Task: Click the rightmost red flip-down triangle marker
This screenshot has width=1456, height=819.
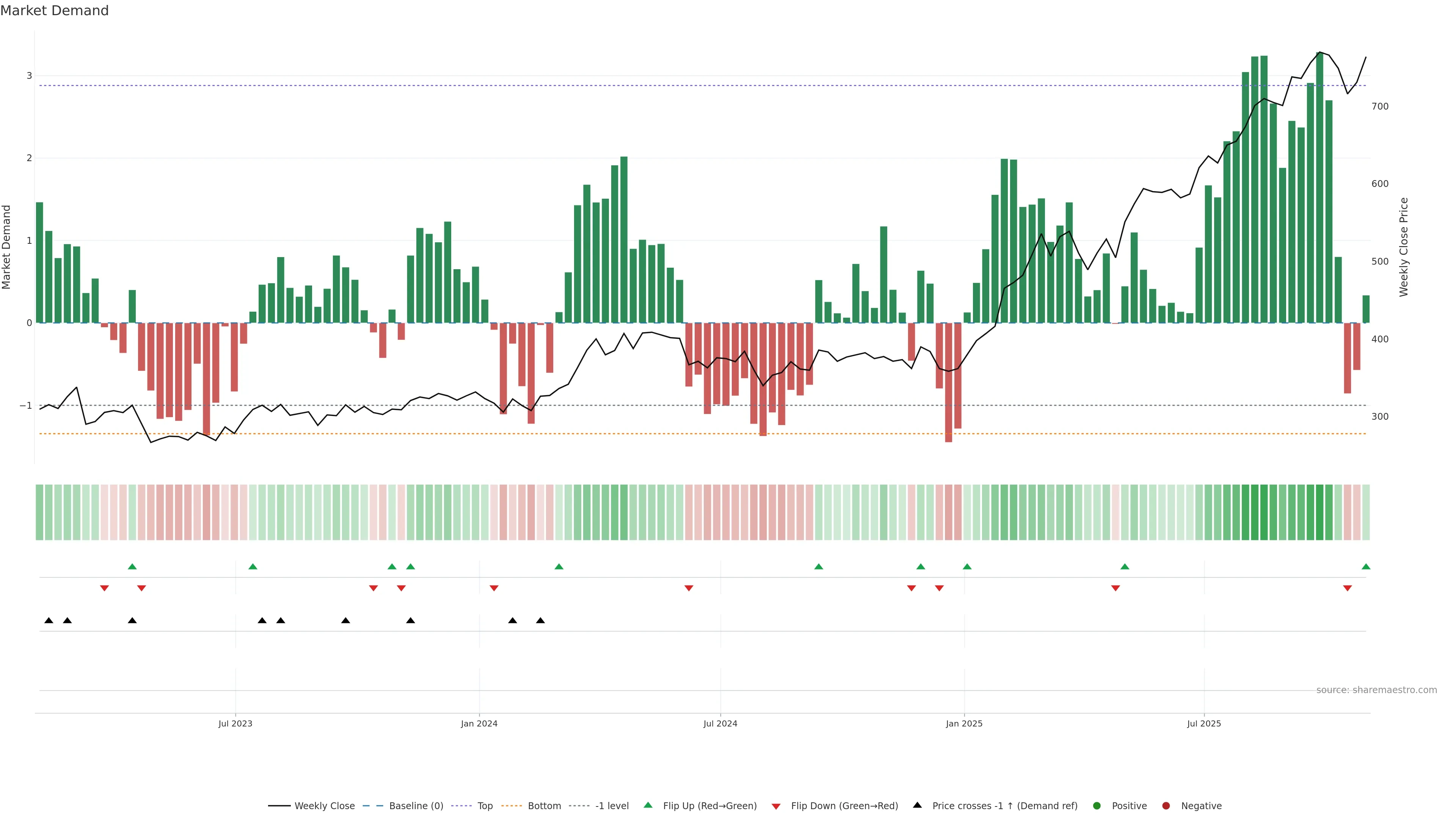Action: pyautogui.click(x=1348, y=588)
